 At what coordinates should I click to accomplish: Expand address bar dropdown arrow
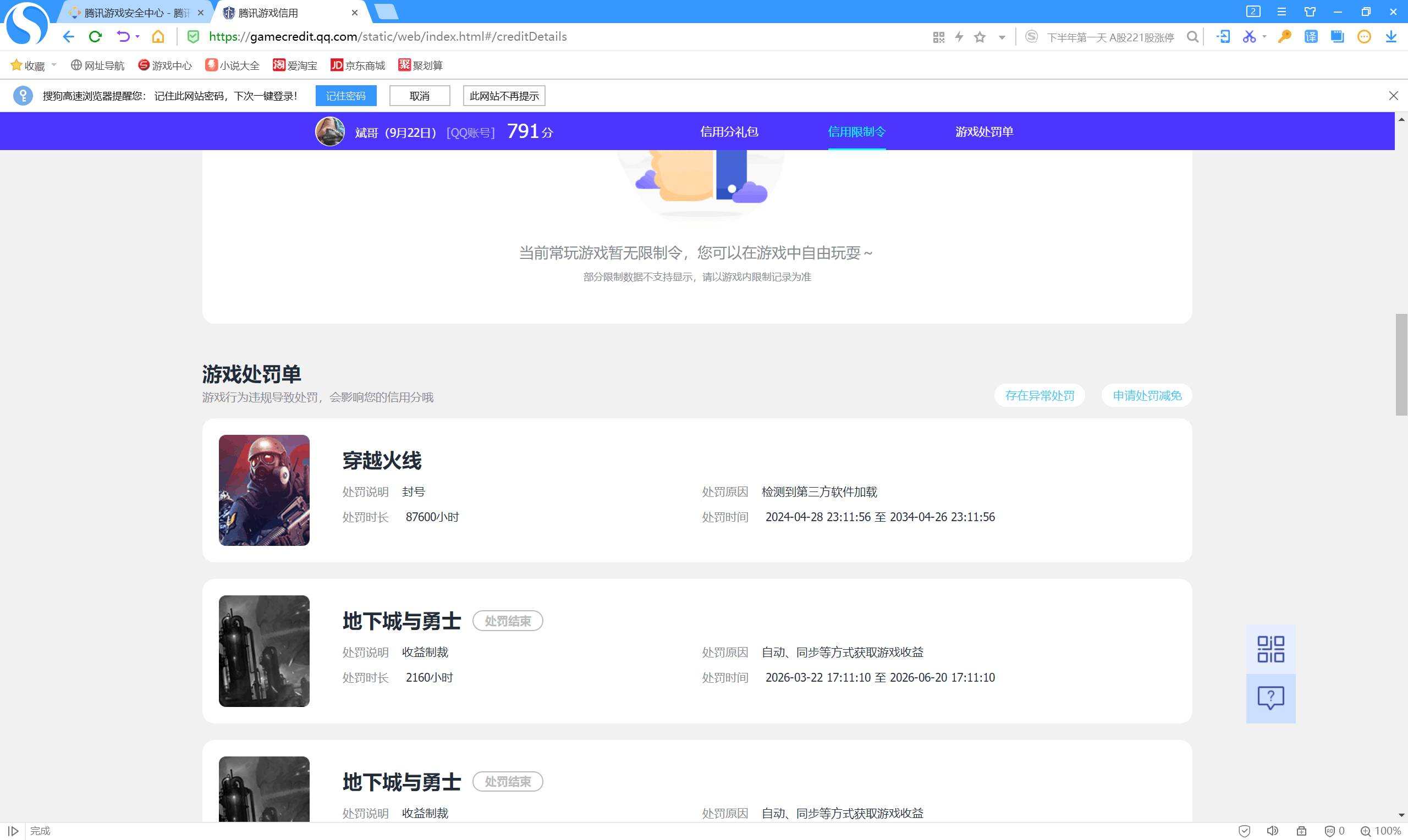click(x=1002, y=38)
